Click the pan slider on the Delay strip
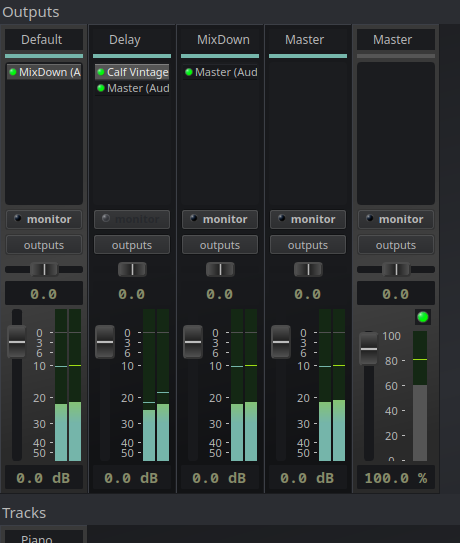This screenshot has width=460, height=543. coord(132,269)
